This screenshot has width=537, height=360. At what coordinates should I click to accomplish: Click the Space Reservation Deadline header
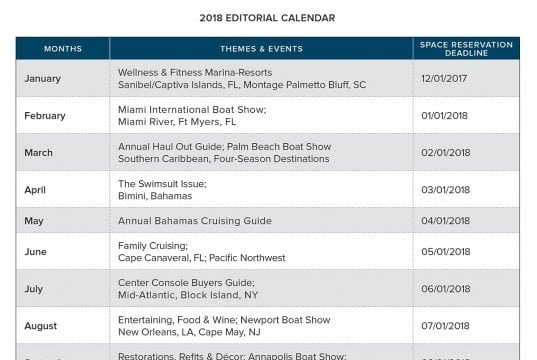click(466, 49)
